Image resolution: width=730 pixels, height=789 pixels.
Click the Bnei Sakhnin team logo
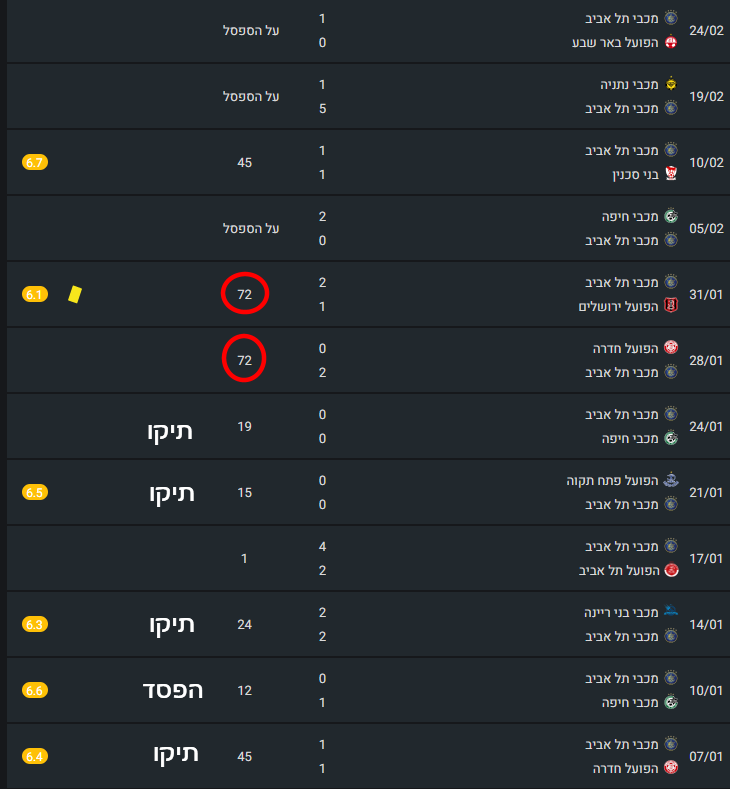[x=671, y=174]
